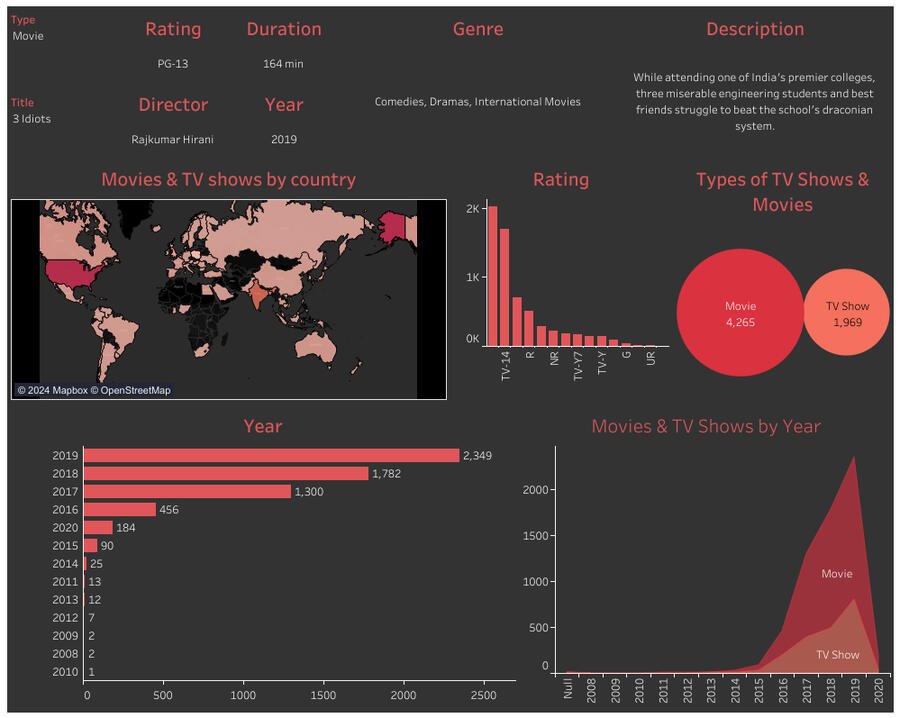Select the TV-14 bar in Rating chart
Viewport: 900px width, 718px height.
point(505,288)
